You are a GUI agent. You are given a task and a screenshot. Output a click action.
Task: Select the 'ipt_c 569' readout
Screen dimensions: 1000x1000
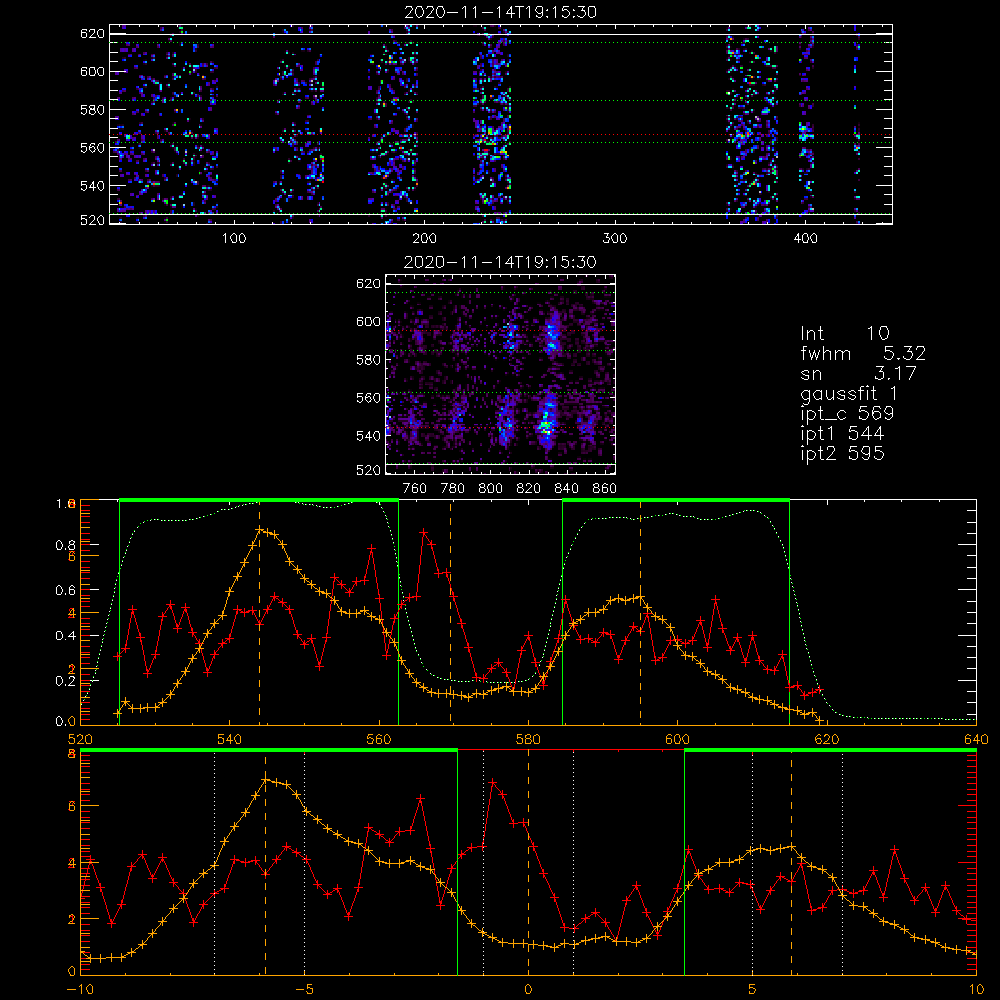click(847, 413)
